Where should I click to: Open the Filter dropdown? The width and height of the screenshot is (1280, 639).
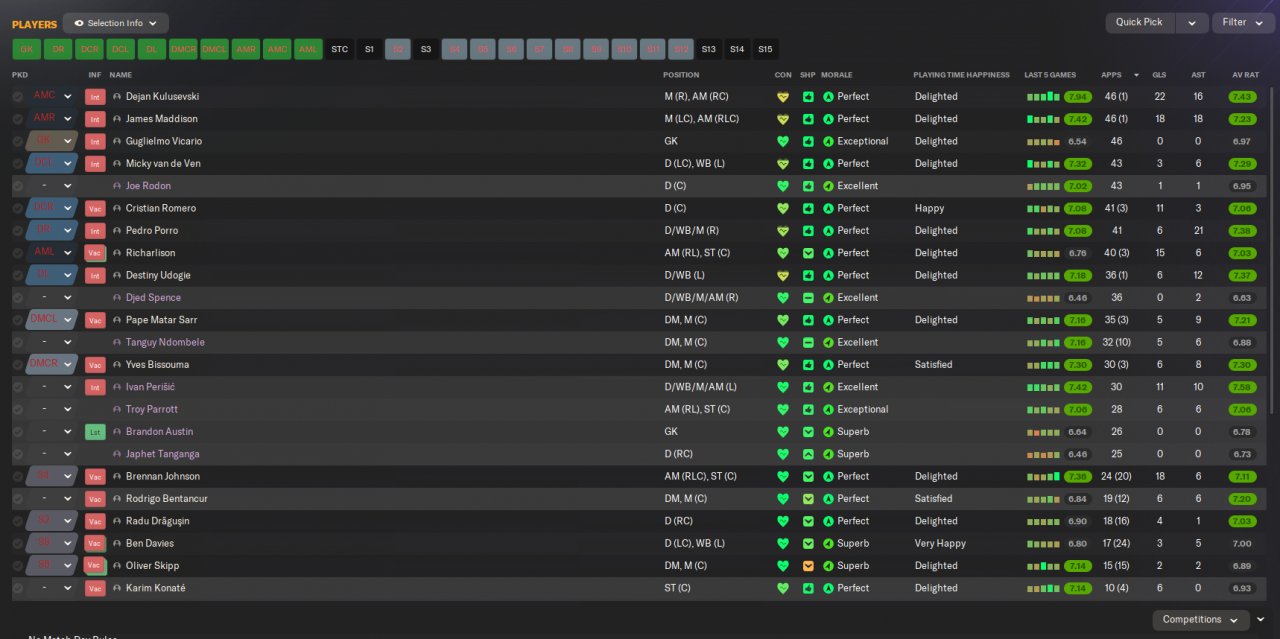tap(1243, 22)
